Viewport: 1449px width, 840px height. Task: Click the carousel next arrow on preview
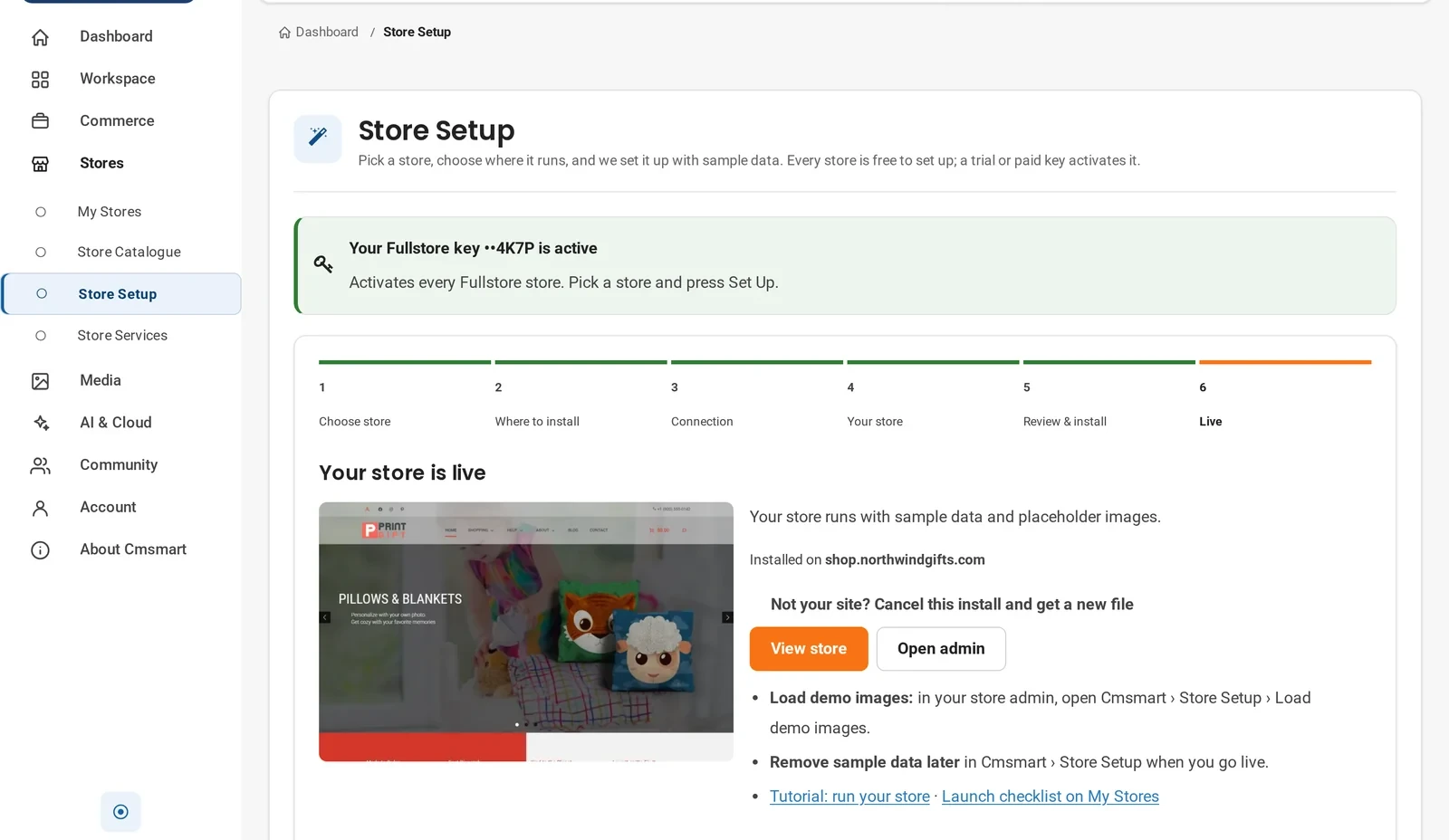click(x=727, y=617)
